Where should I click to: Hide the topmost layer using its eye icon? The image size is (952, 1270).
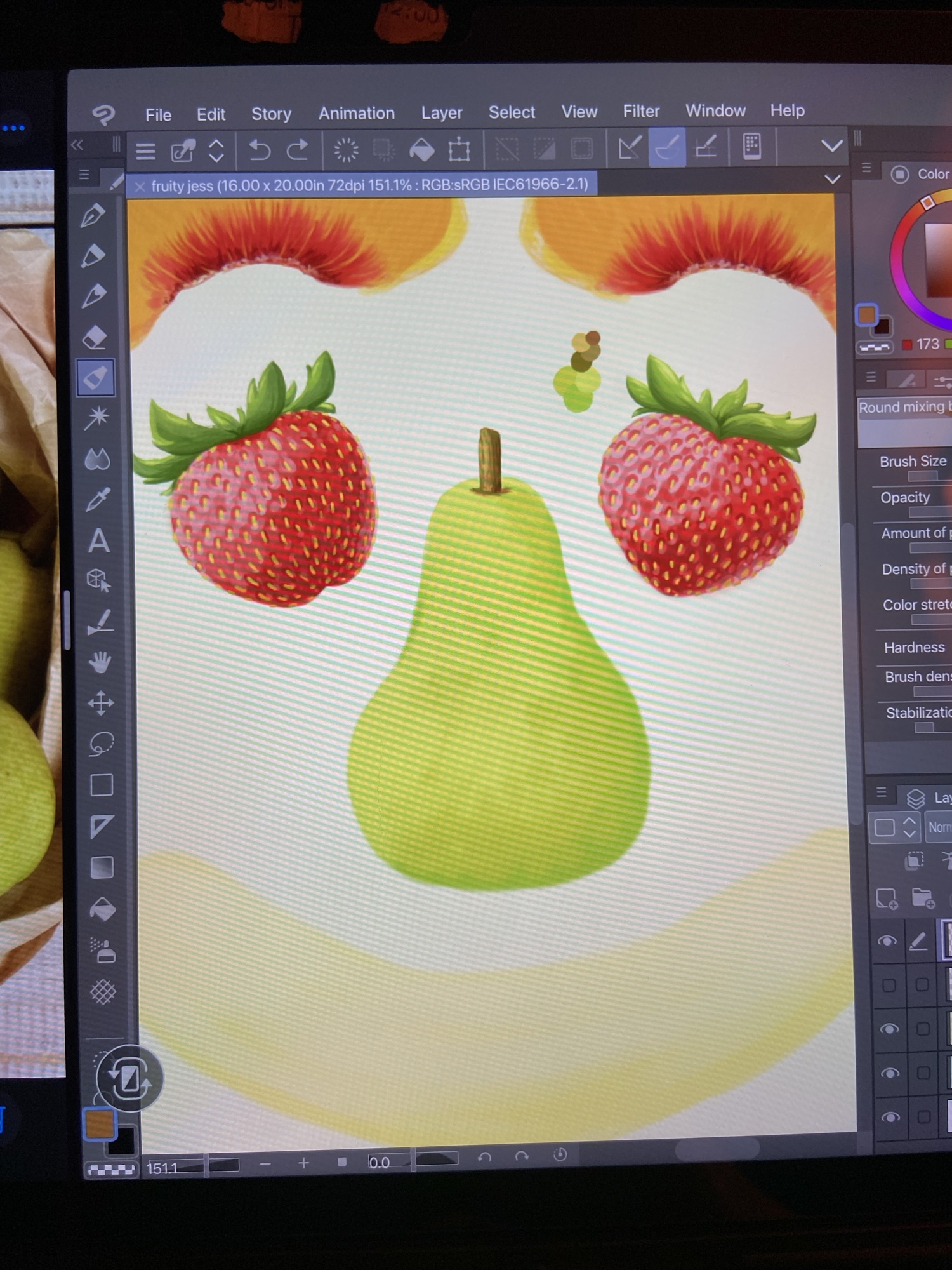887,941
